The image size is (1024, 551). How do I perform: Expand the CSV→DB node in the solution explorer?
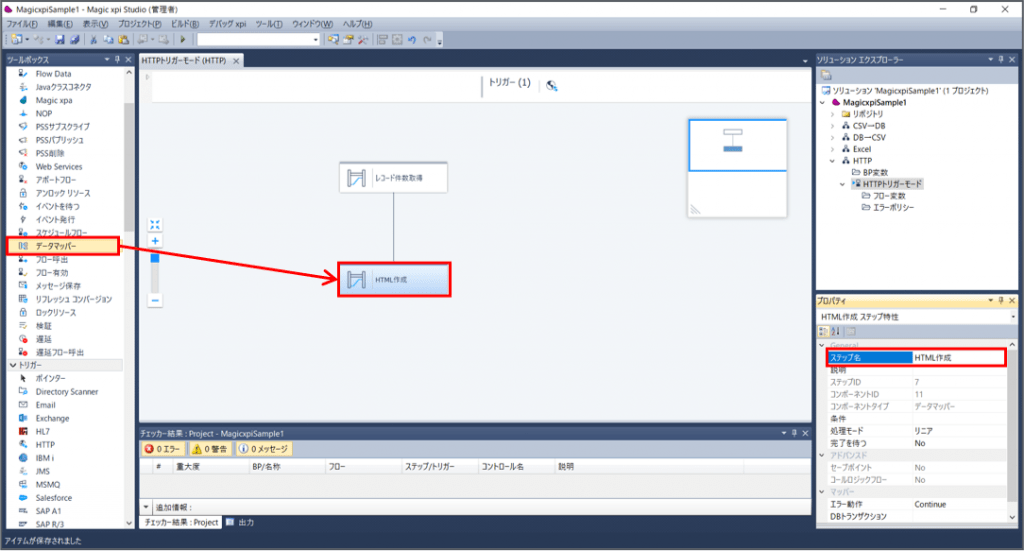(x=832, y=125)
